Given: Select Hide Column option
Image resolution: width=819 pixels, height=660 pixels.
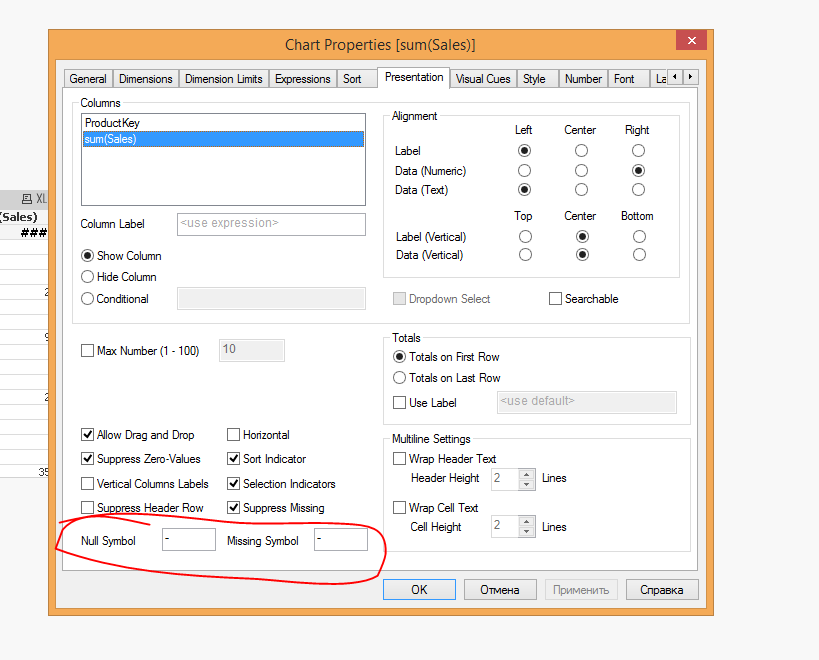Looking at the screenshot, I should coord(88,277).
